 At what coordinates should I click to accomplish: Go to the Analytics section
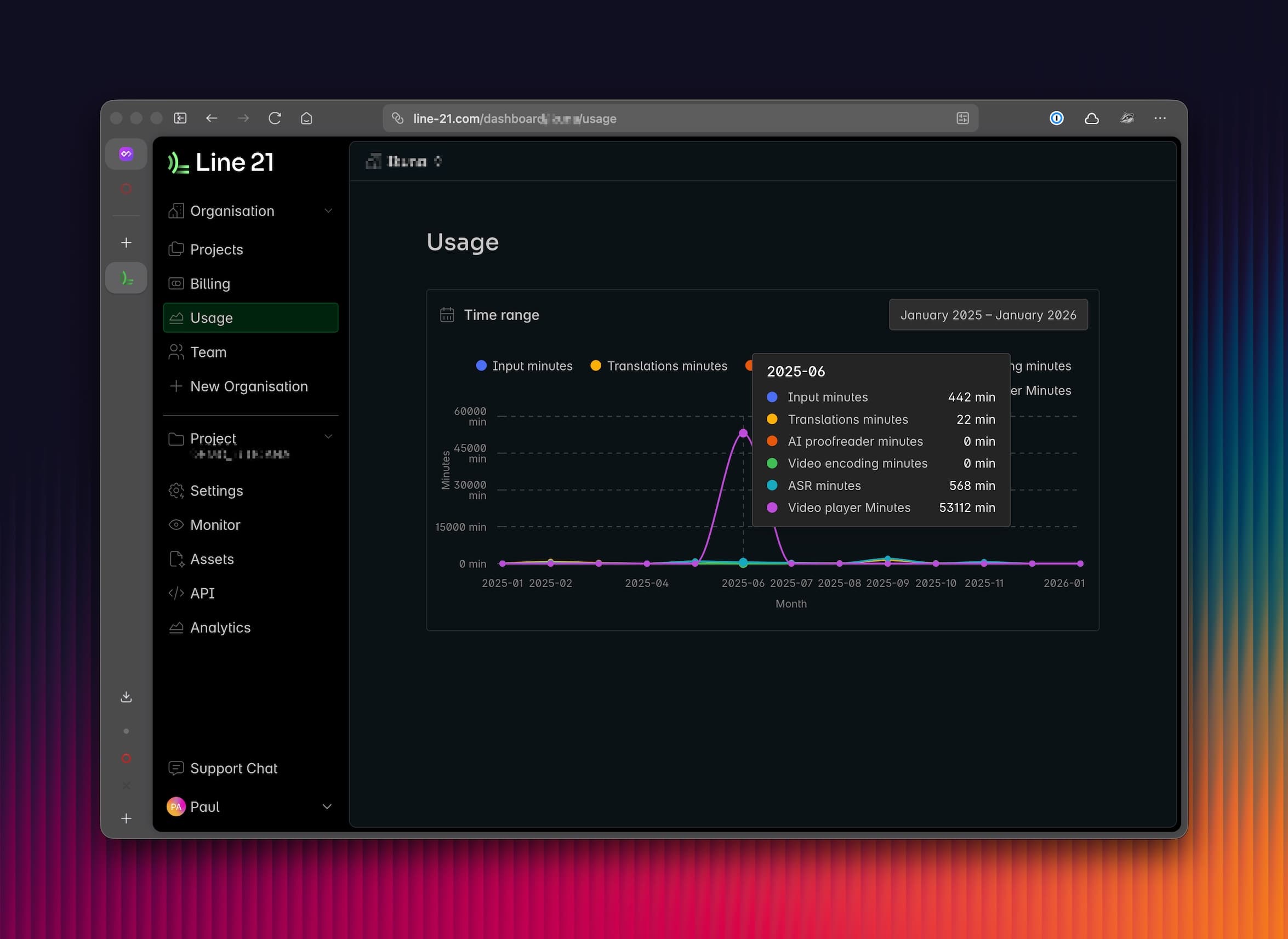[x=220, y=628]
